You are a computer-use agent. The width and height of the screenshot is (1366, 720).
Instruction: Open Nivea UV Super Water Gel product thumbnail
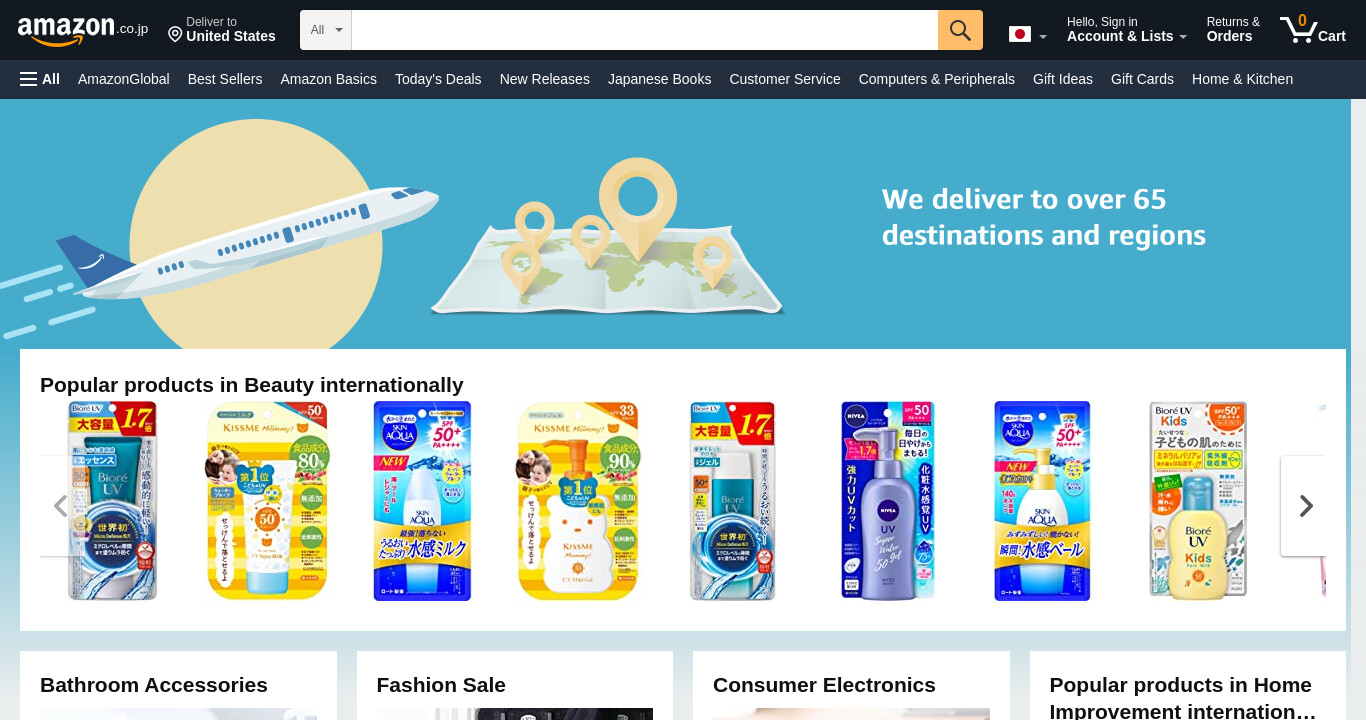pyautogui.click(x=887, y=501)
